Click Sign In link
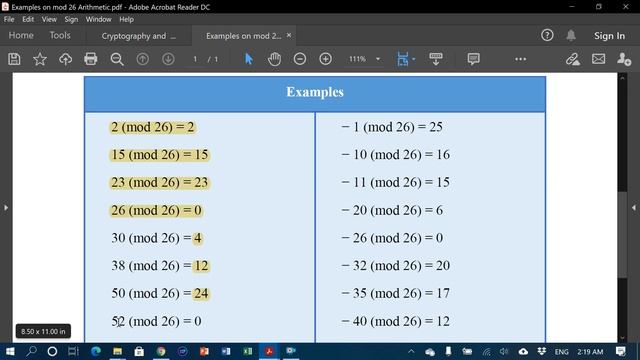This screenshot has height=360, width=640. click(609, 36)
